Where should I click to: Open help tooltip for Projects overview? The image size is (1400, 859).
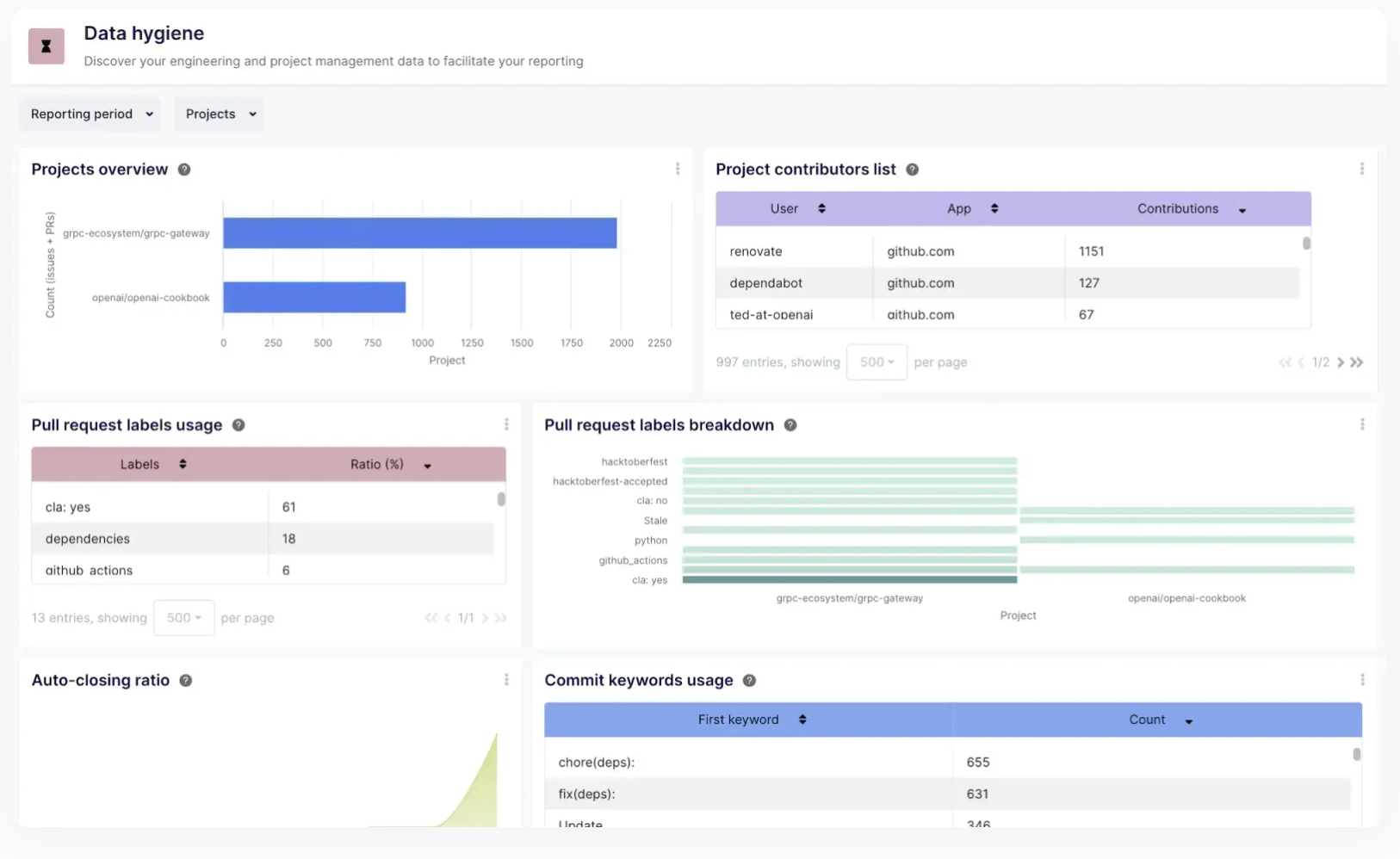(x=184, y=170)
